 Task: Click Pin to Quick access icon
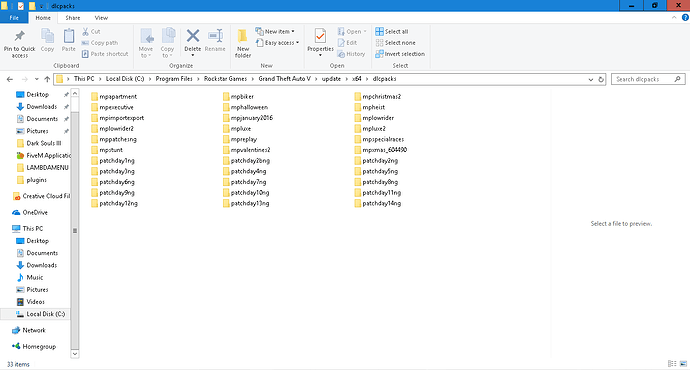pyautogui.click(x=19, y=36)
